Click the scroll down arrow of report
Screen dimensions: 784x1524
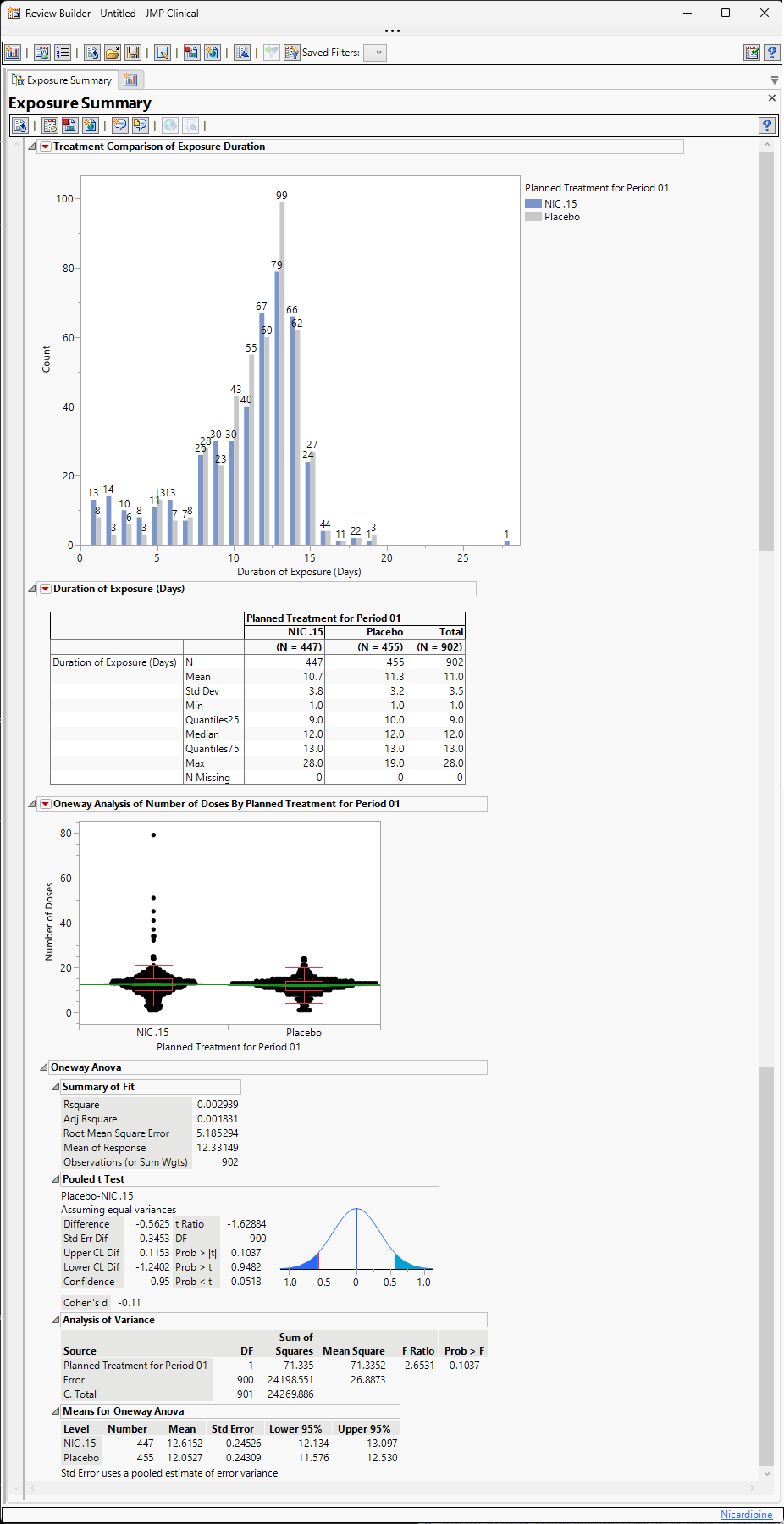point(767,1473)
